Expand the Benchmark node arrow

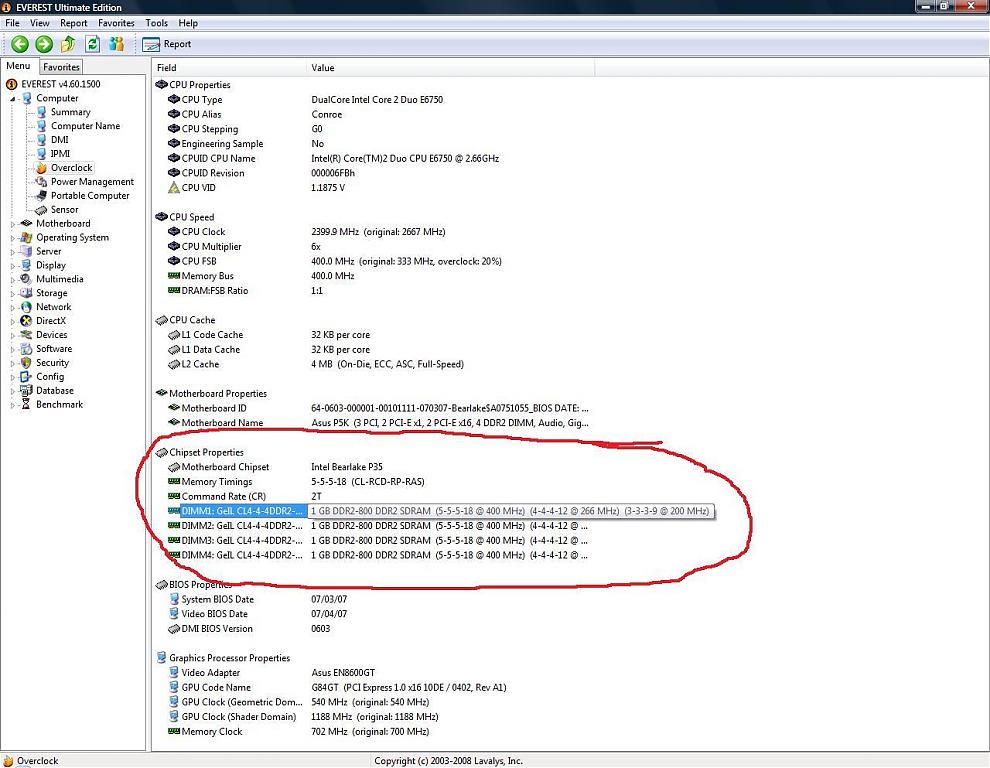[x=13, y=405]
